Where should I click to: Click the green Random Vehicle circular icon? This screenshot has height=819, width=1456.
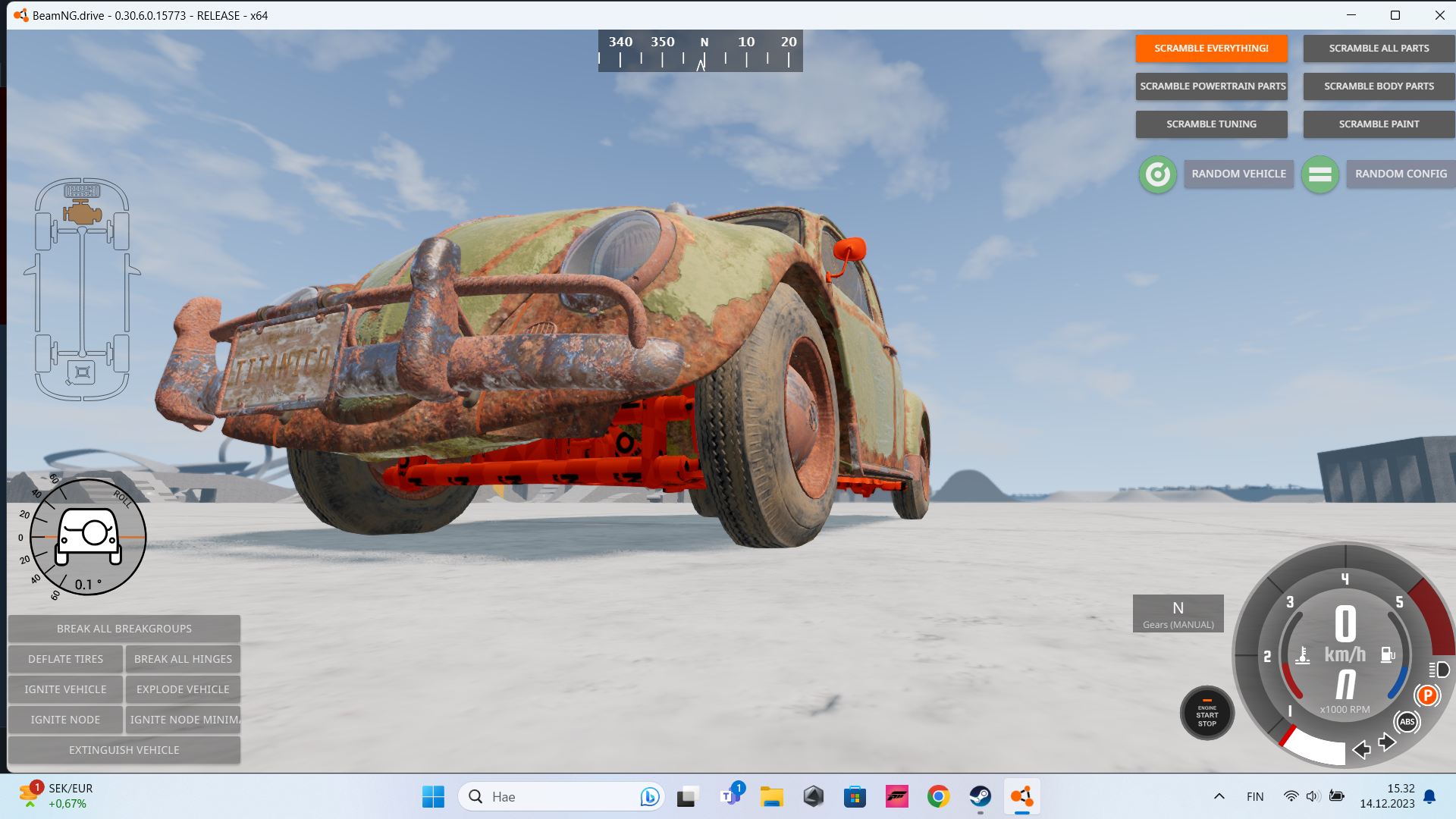1157,174
